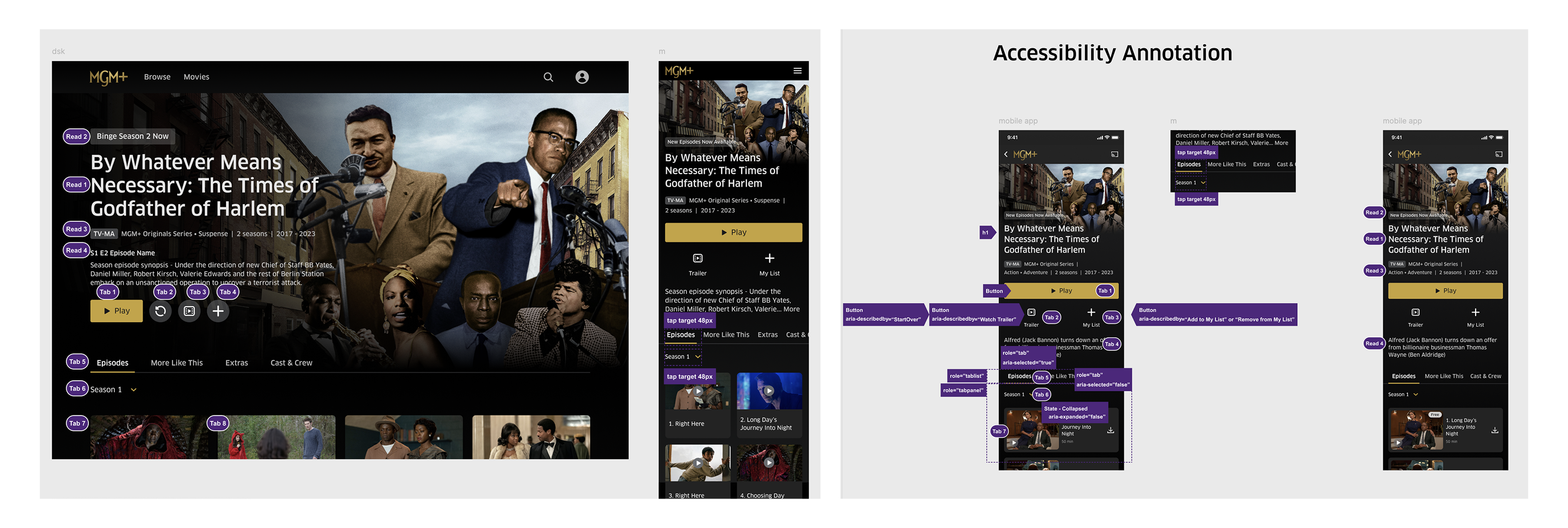Tap back chevron in aria-annotated mobile app frame
This screenshot has height=528, width=1568.
coord(1006,155)
